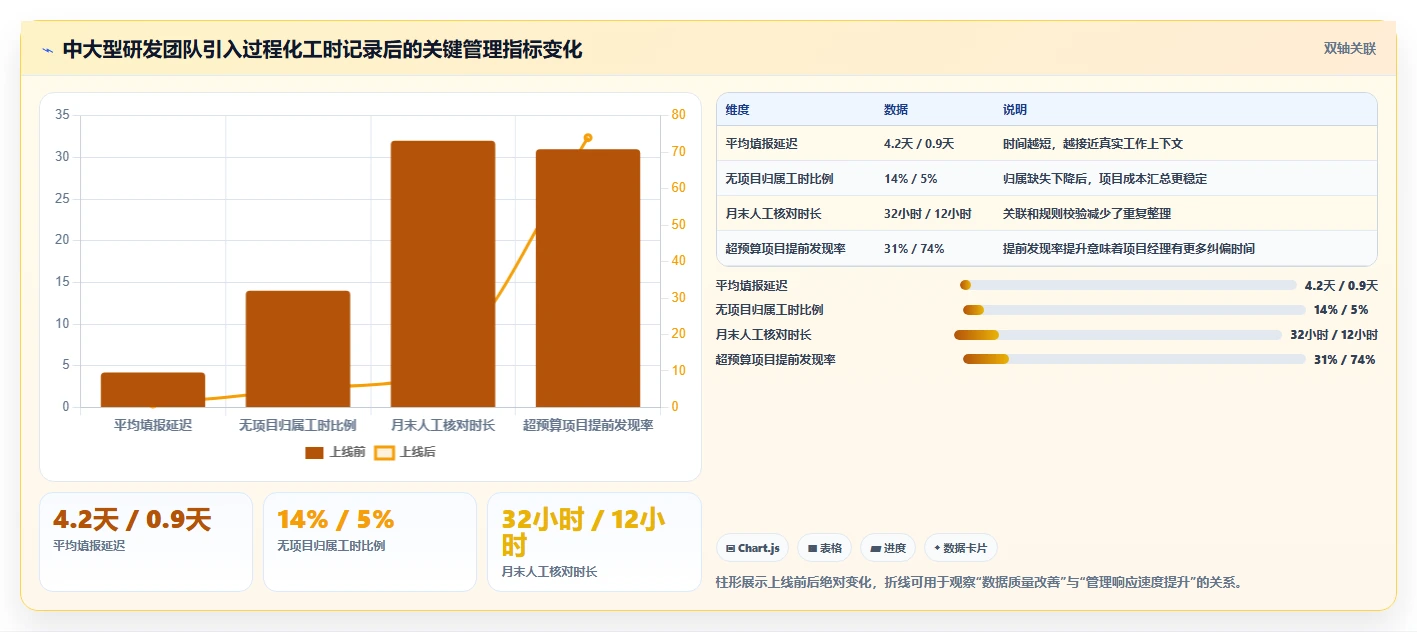Image resolution: width=1417 pixels, height=632 pixels.
Task: Click the 月末人工核对时长 x-axis label
Action: point(443,426)
